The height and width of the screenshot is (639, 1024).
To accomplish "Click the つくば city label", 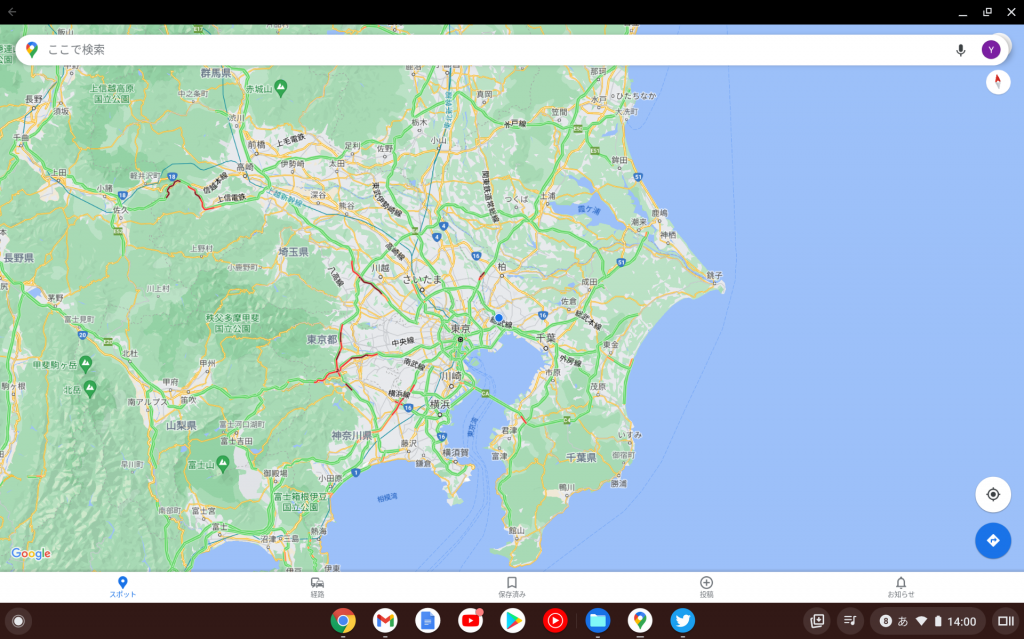I will (x=516, y=199).
